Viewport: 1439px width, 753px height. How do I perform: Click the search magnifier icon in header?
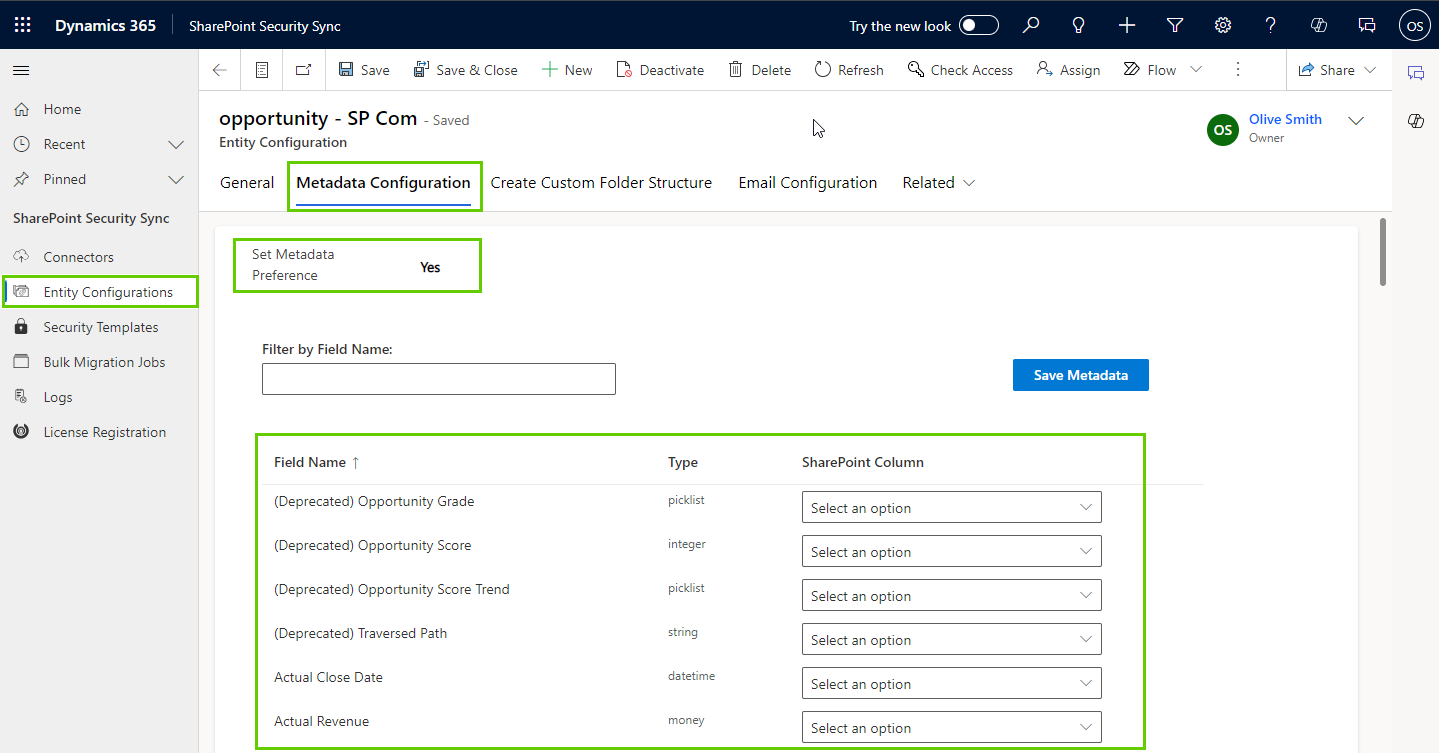click(x=1031, y=25)
